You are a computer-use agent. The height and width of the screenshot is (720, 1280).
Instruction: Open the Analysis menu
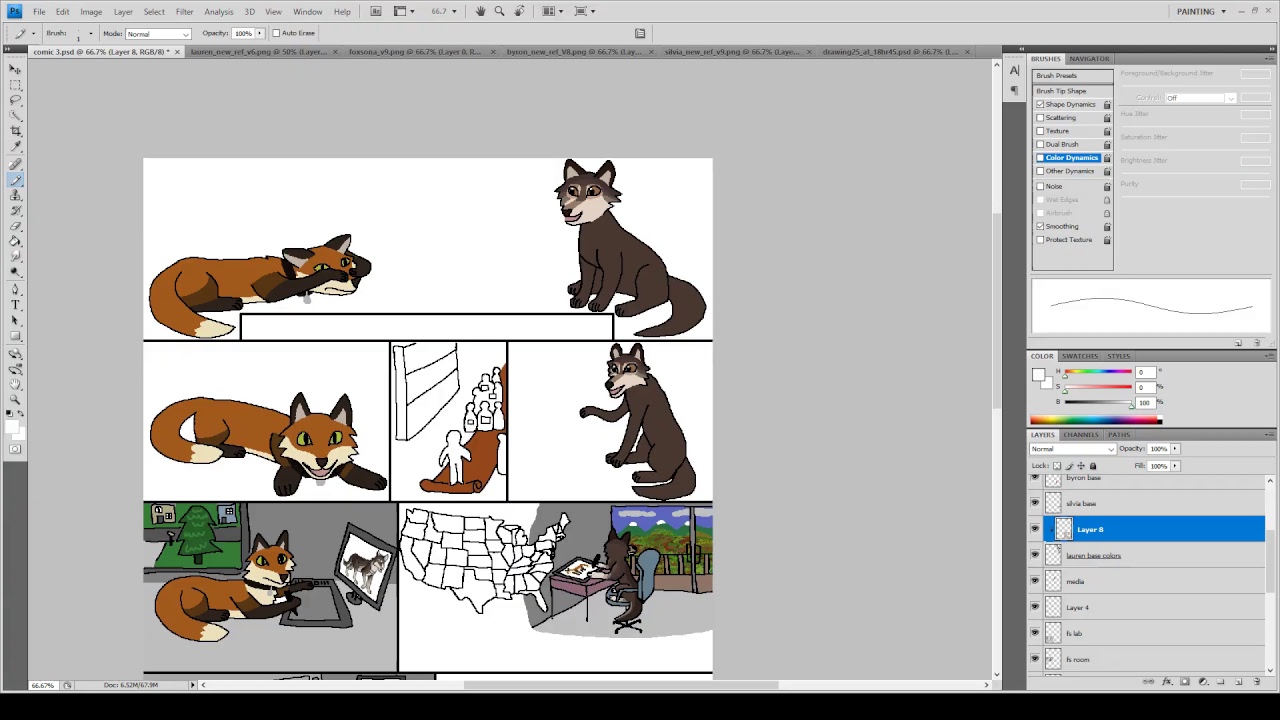pos(218,12)
